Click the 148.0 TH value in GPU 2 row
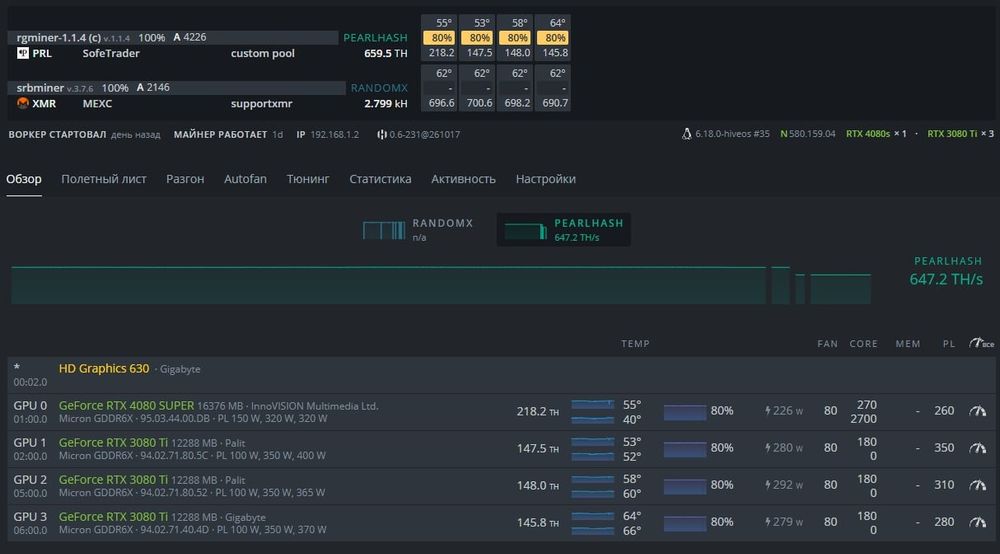 (538, 486)
